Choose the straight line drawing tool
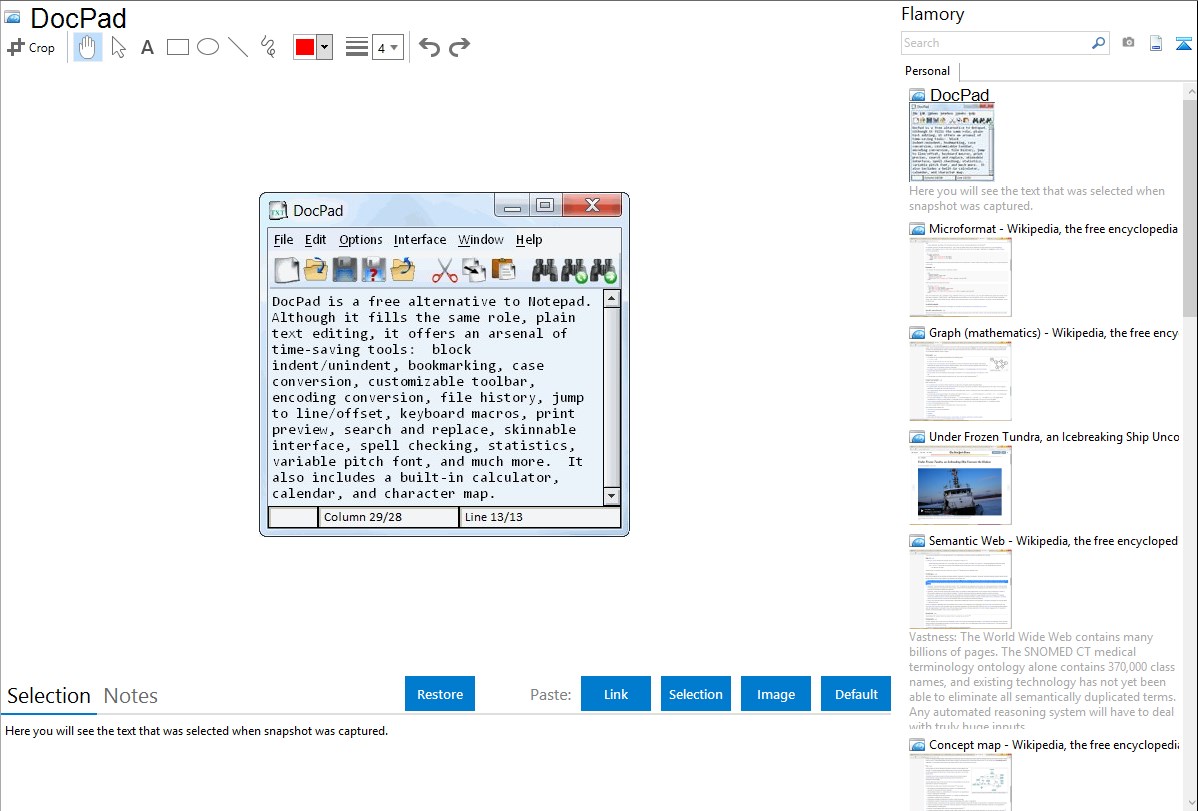The width and height of the screenshot is (1198, 811). click(x=238, y=47)
